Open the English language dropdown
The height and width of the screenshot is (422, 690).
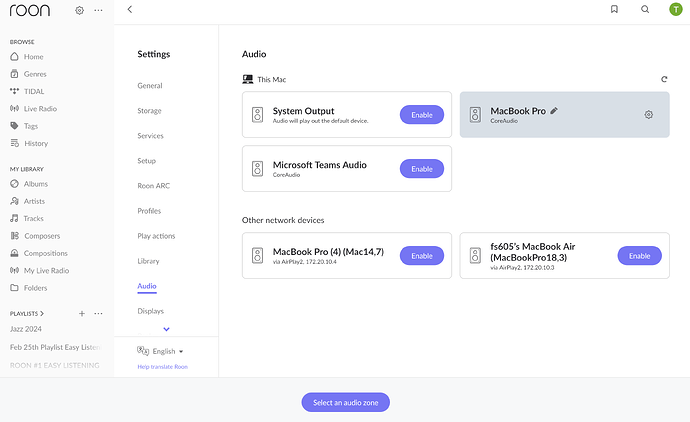pyautogui.click(x=160, y=351)
